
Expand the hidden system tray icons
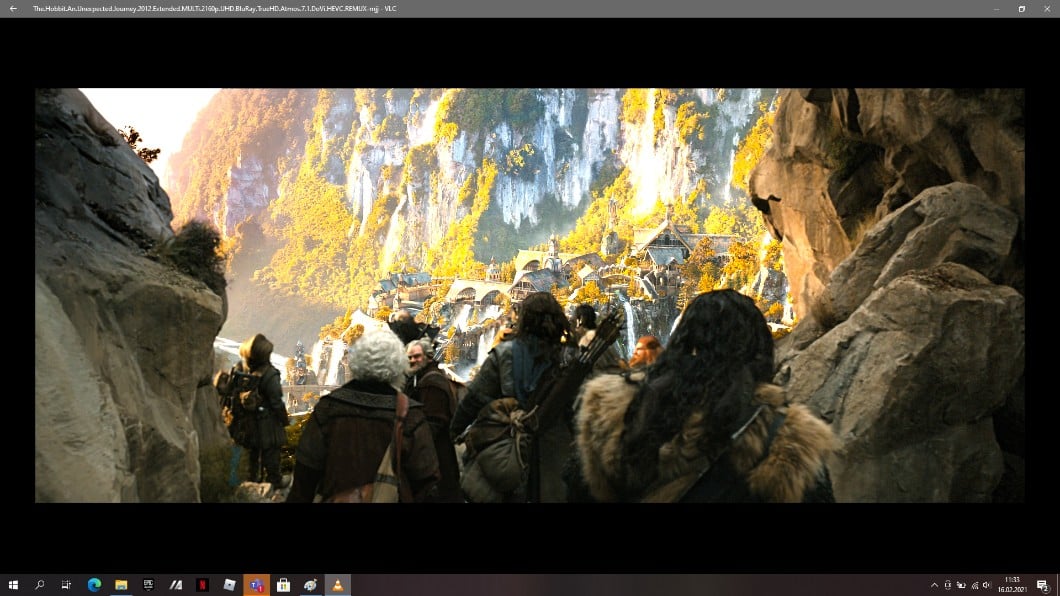(934, 585)
